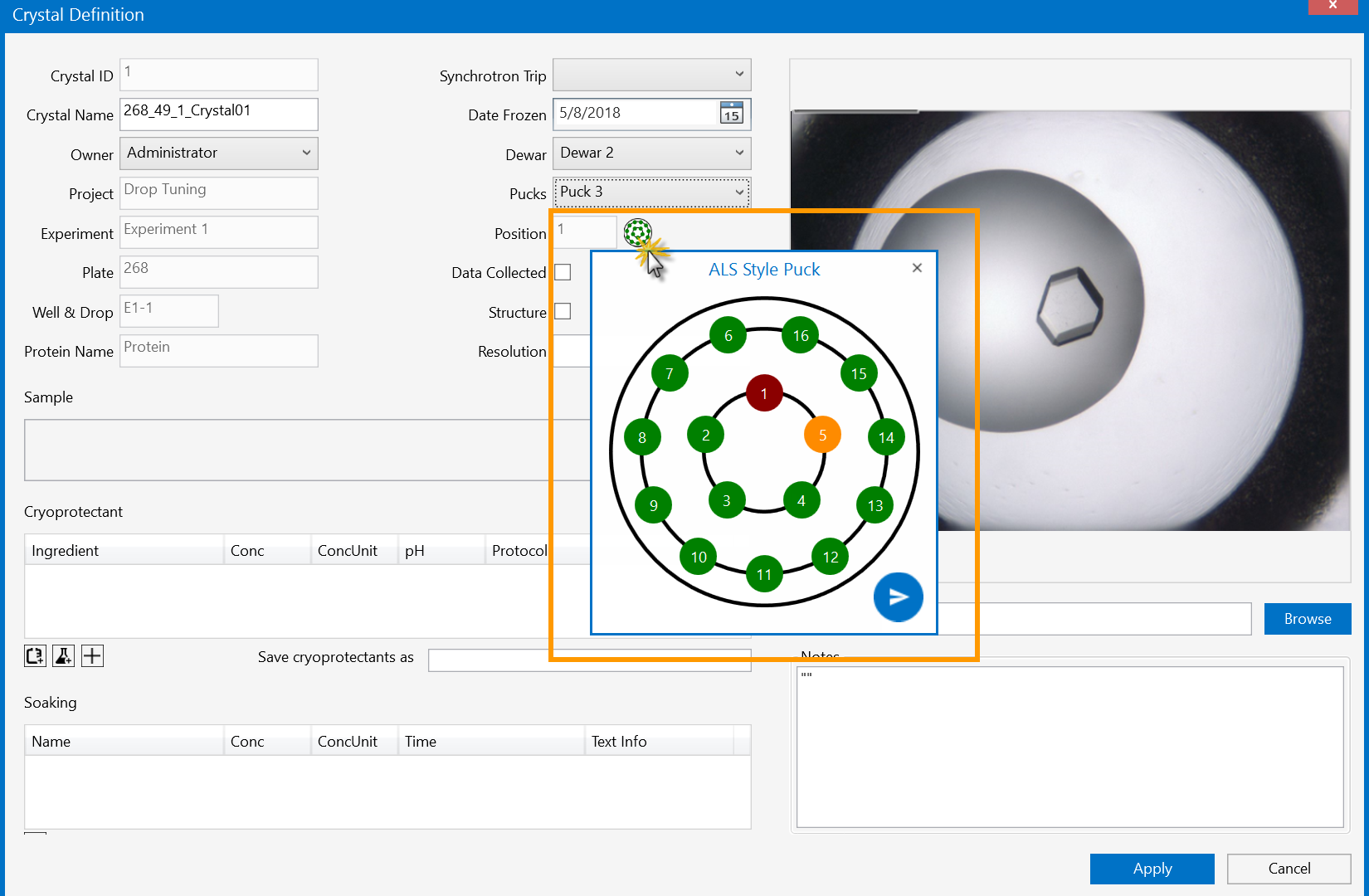Select the orange position 5 circle

pyautogui.click(x=822, y=435)
